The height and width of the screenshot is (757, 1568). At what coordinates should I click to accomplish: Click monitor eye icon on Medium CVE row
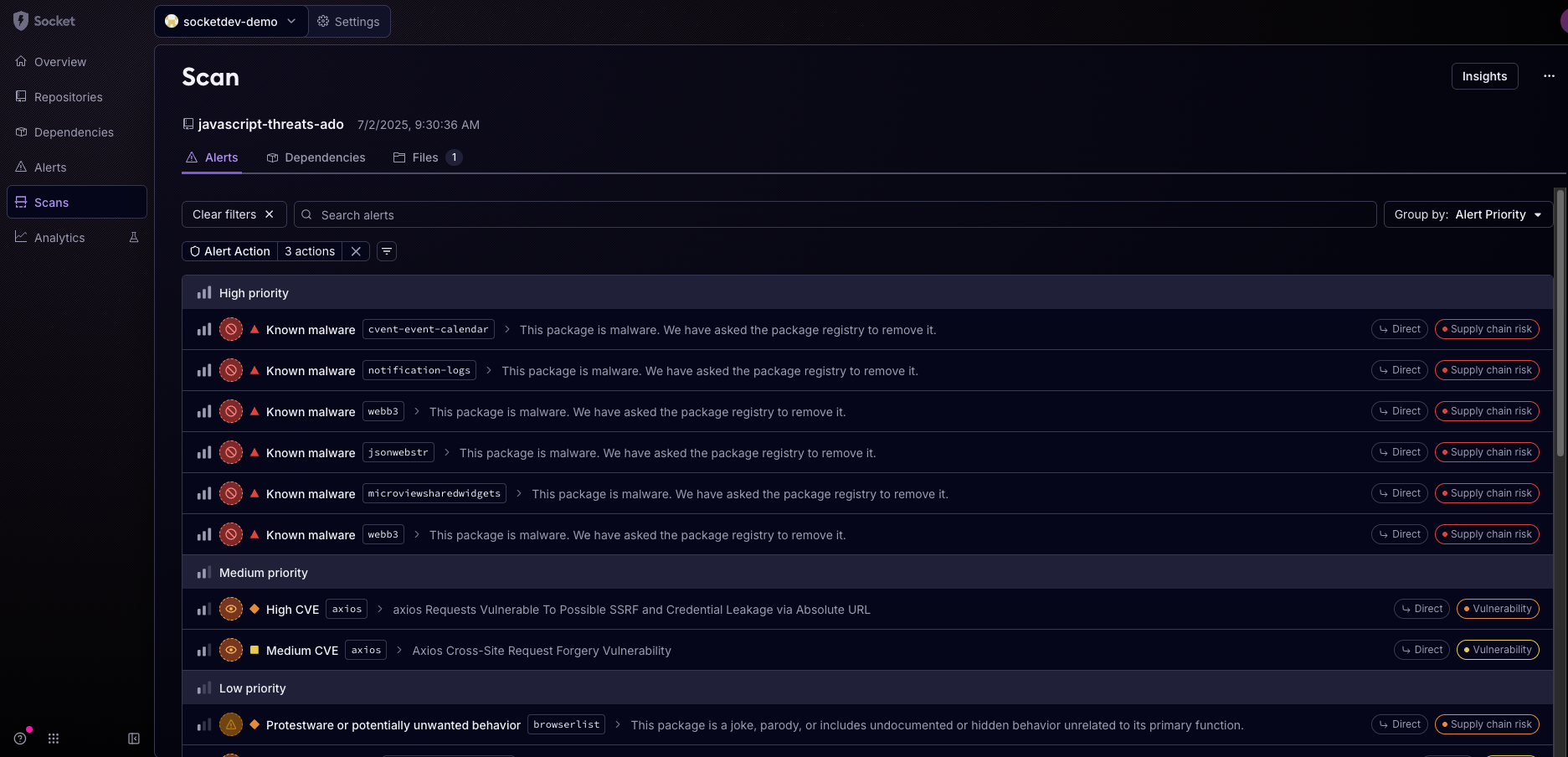[x=231, y=651]
